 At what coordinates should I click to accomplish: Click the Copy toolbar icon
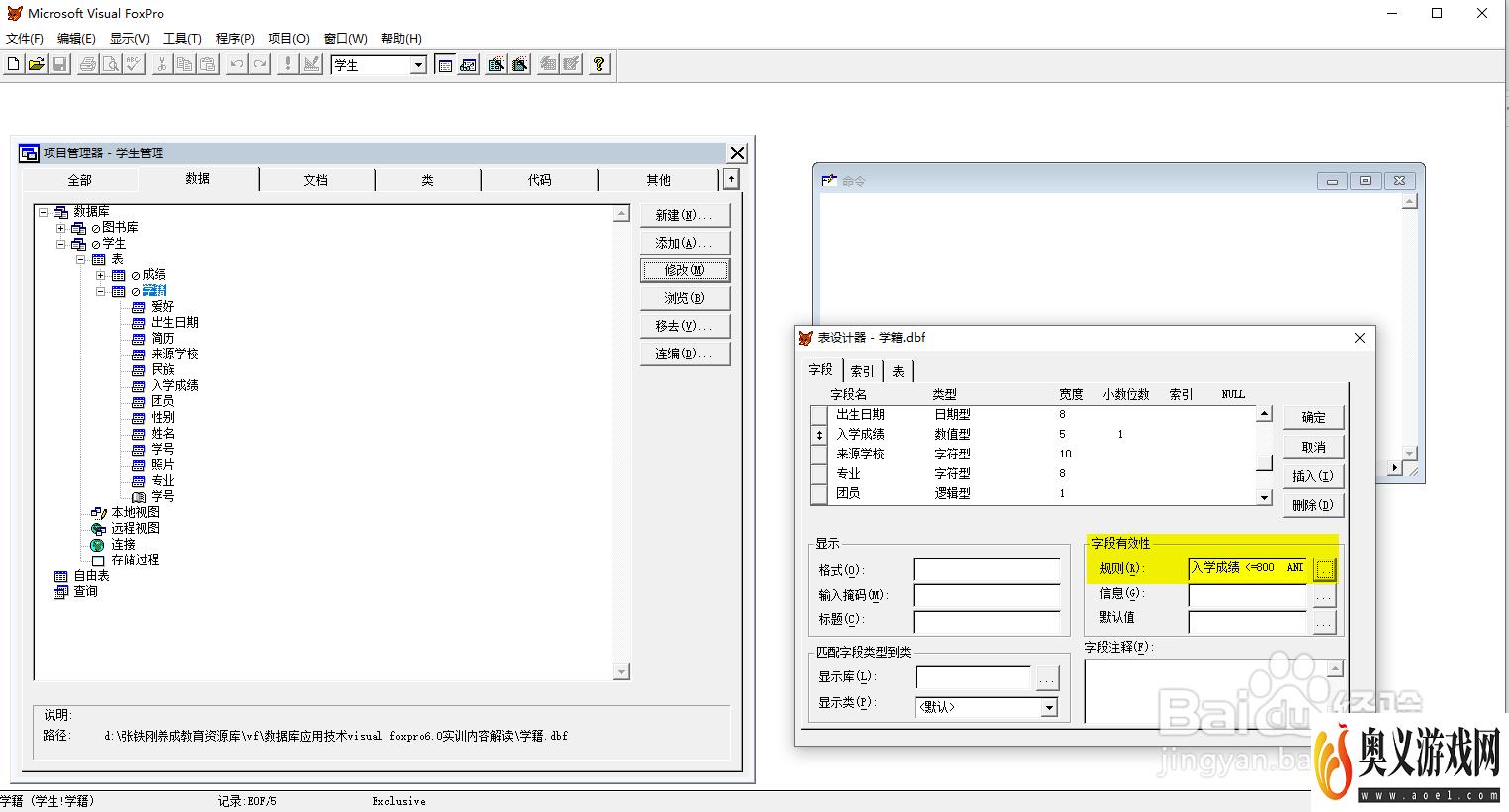click(x=184, y=64)
